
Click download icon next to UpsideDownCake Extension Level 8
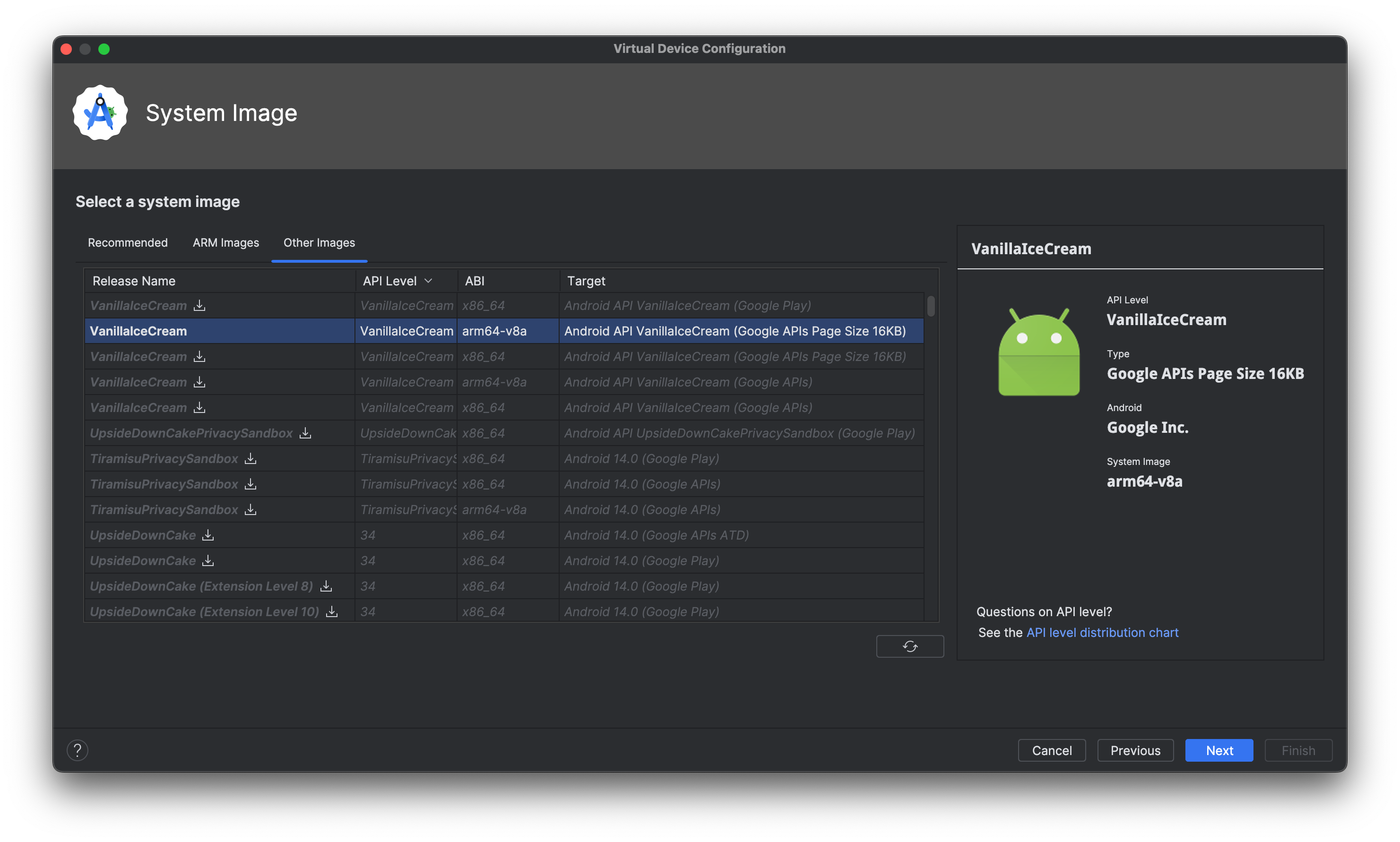(327, 586)
